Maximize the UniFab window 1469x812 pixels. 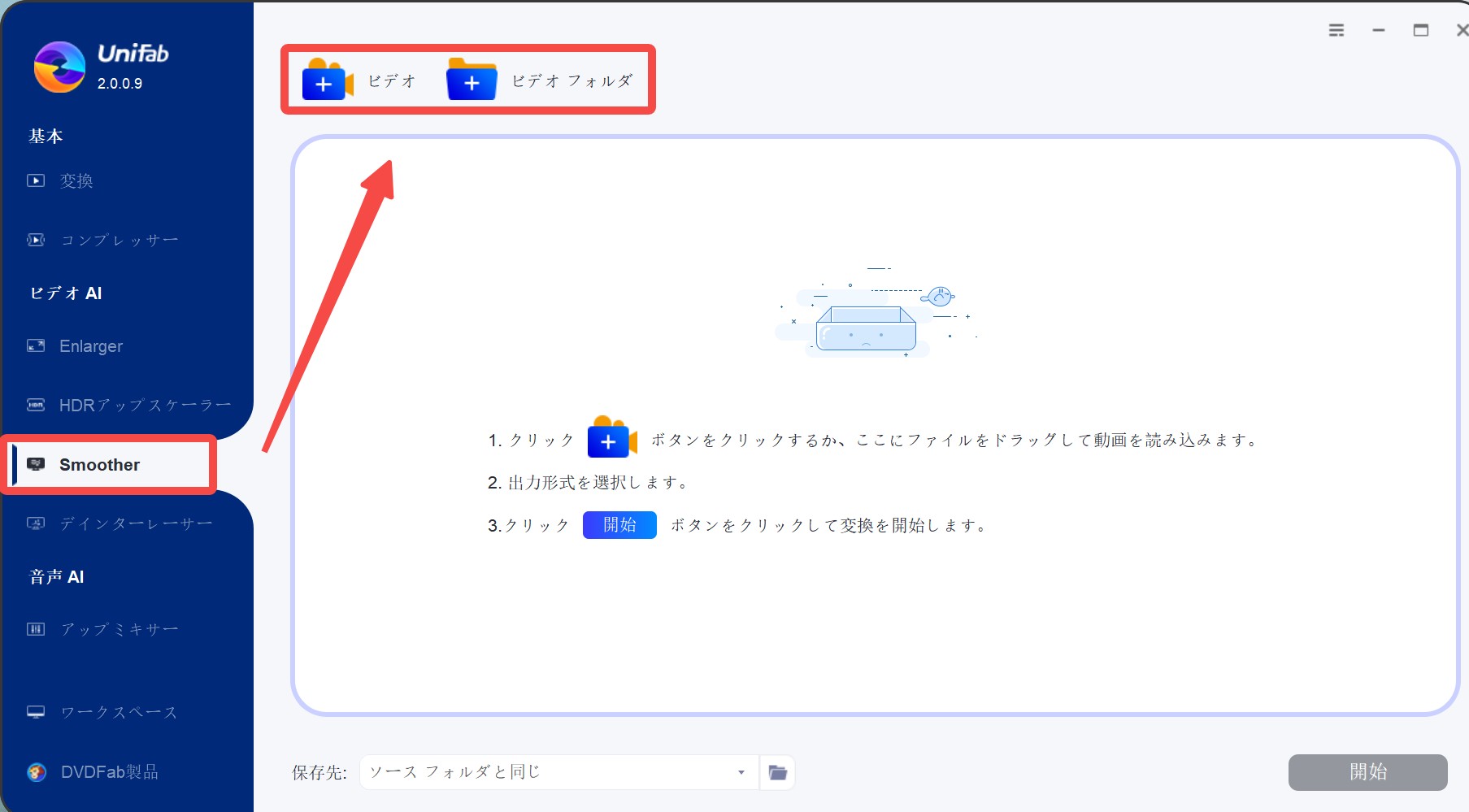[1421, 30]
